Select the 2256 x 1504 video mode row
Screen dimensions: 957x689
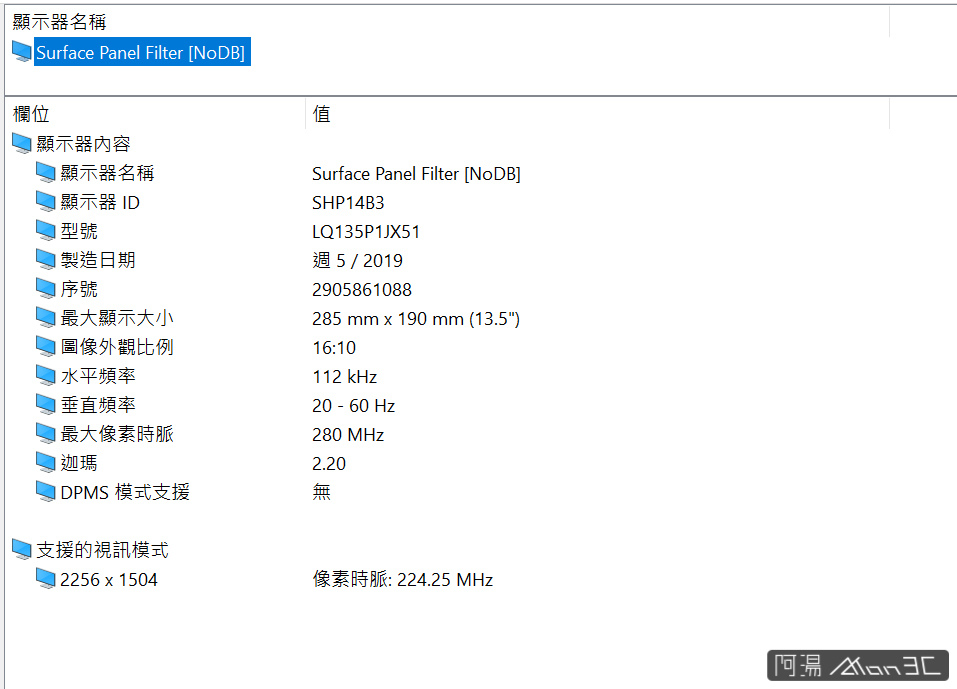[x=109, y=579]
